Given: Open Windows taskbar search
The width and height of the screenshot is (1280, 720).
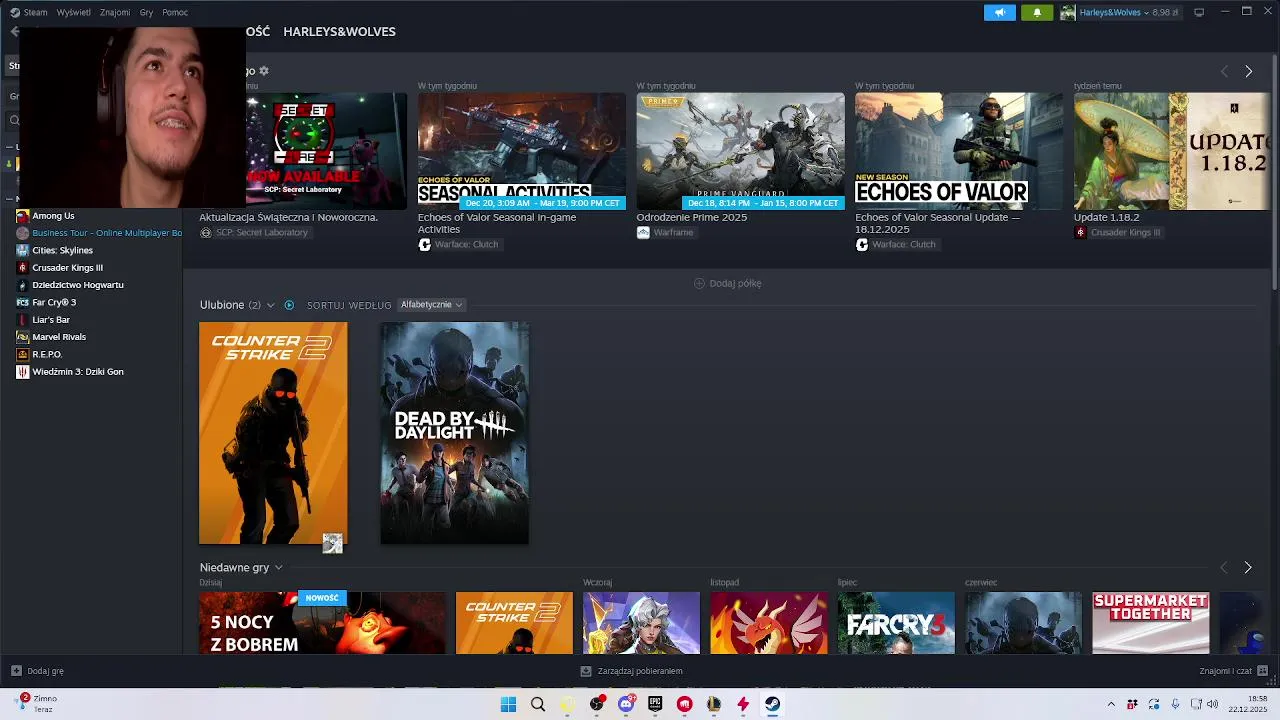Looking at the screenshot, I should coord(538,704).
